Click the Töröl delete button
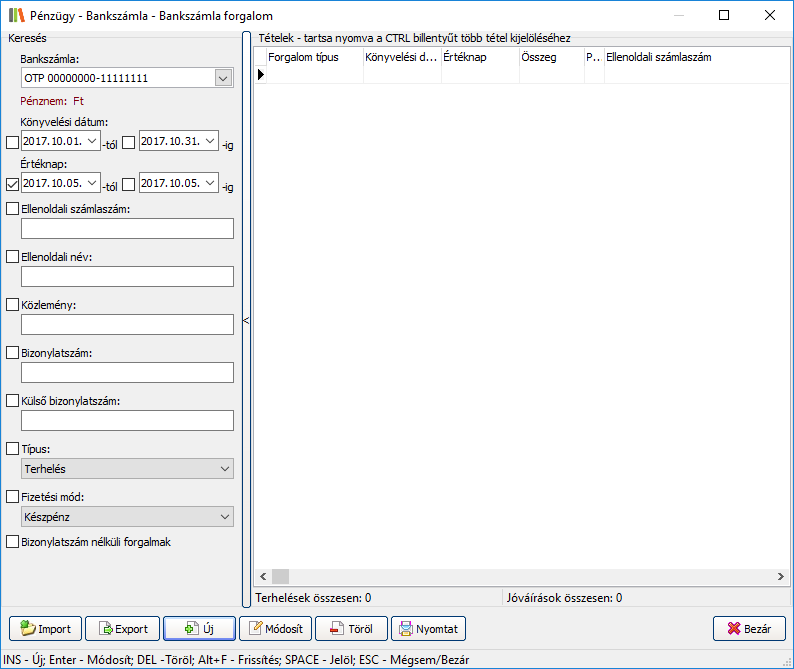Viewport: 794px width, 669px height. 351,629
